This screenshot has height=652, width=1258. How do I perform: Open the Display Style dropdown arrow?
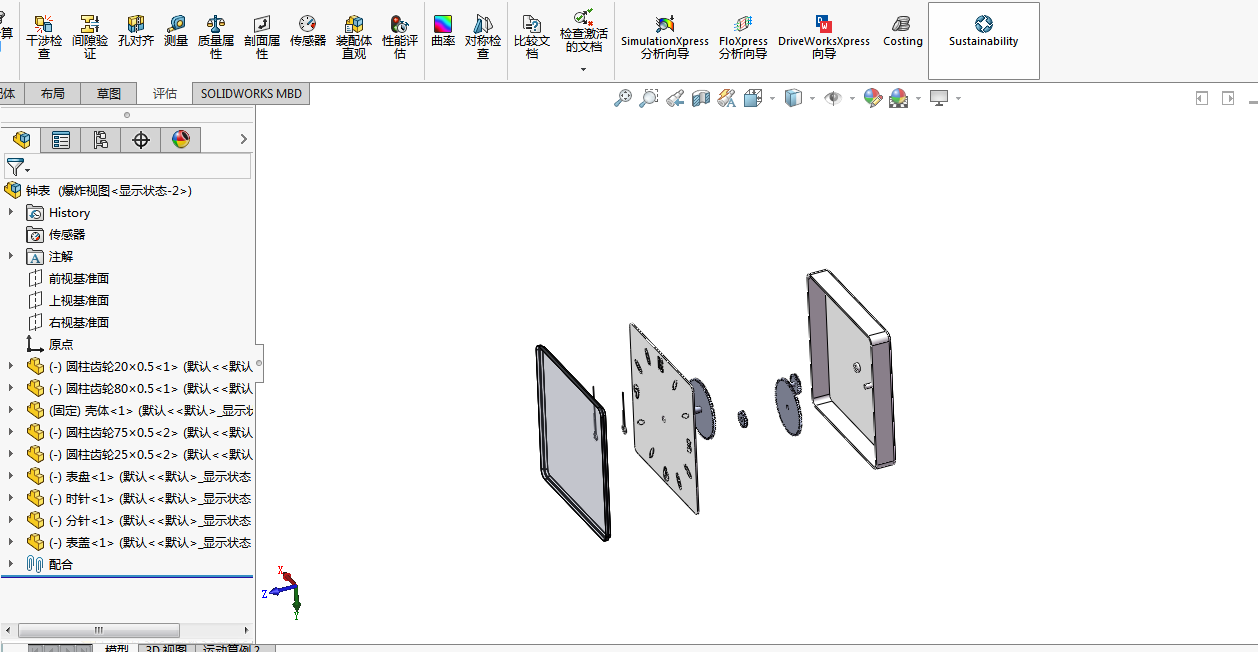pyautogui.click(x=812, y=98)
